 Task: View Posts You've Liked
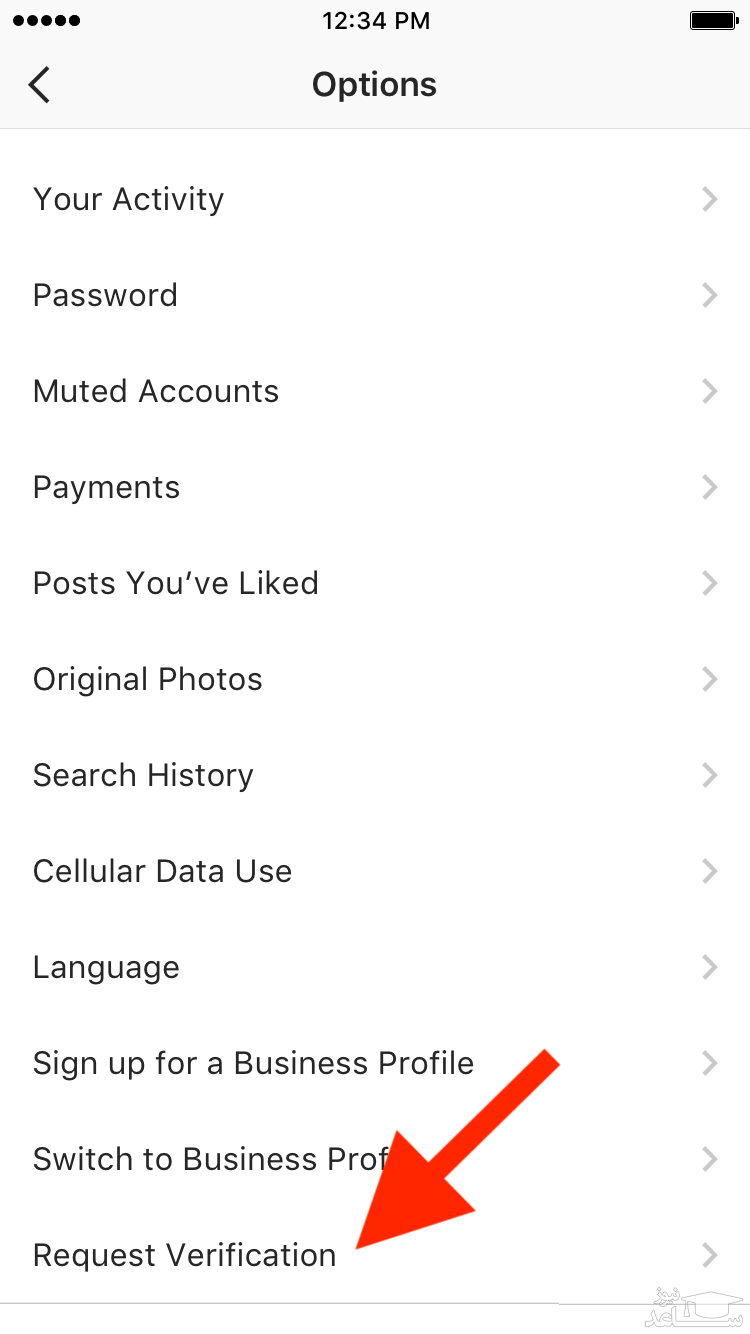click(176, 583)
